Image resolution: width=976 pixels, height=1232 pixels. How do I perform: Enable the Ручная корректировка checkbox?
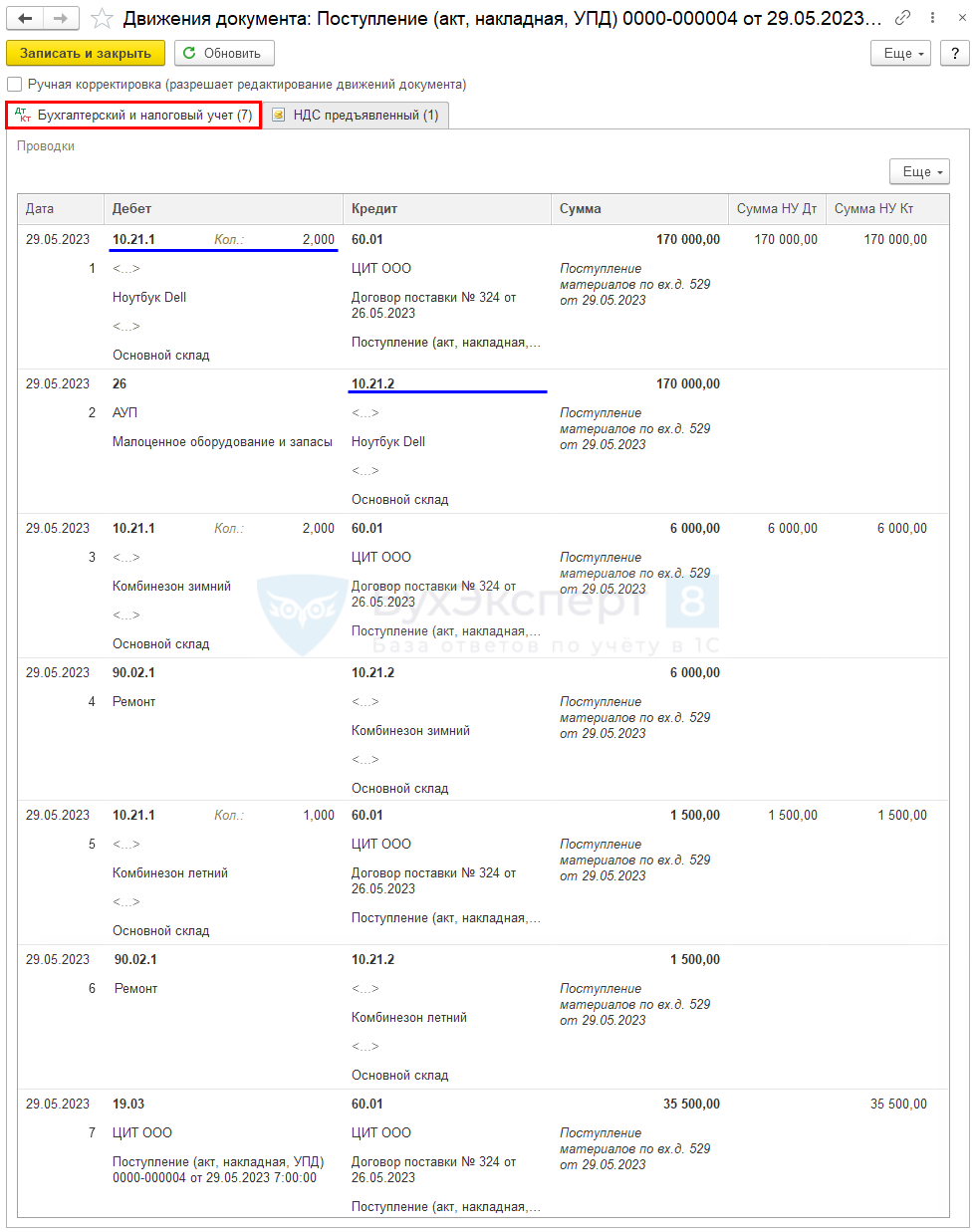(15, 85)
